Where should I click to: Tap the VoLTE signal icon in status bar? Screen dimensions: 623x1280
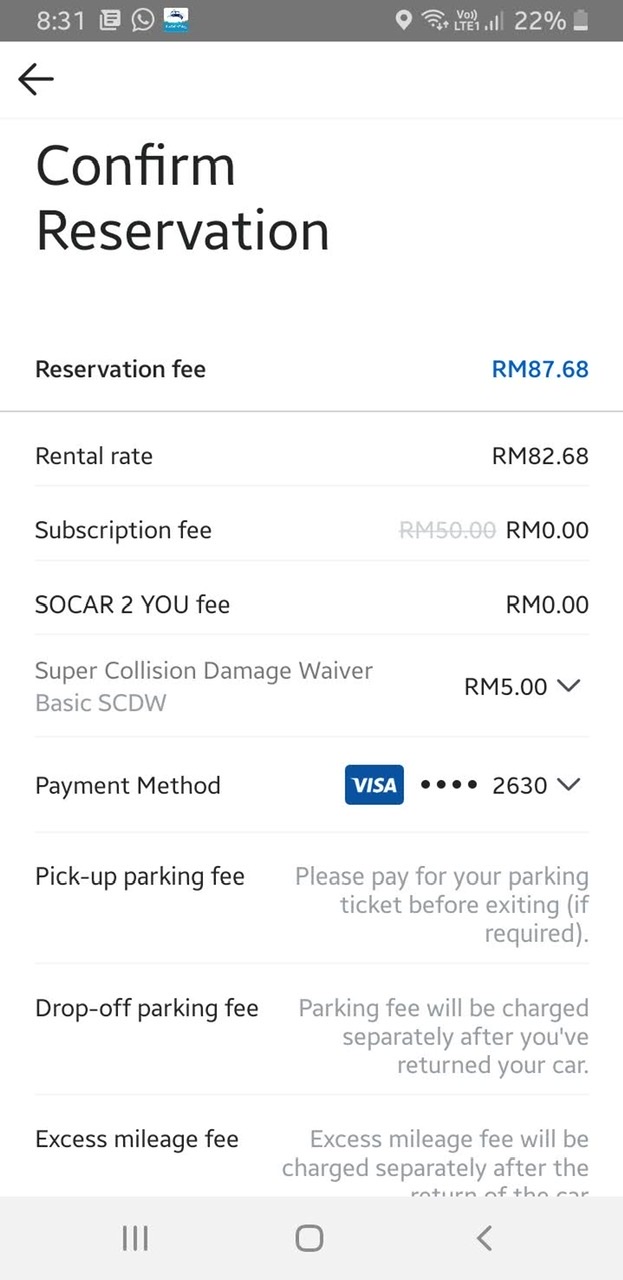click(470, 20)
